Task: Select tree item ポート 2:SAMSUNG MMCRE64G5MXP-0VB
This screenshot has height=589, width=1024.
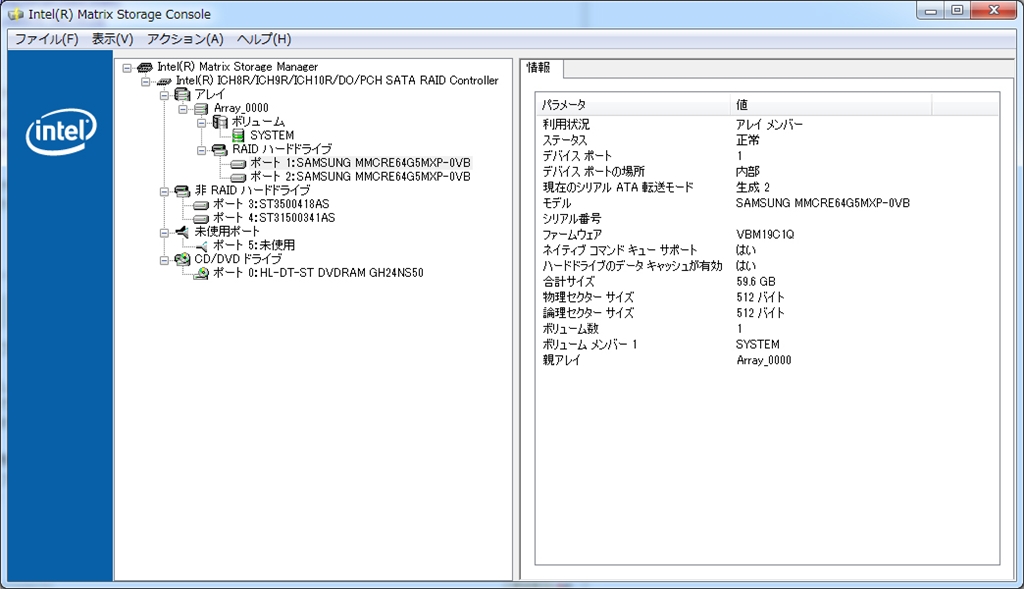Action: pyautogui.click(x=360, y=177)
